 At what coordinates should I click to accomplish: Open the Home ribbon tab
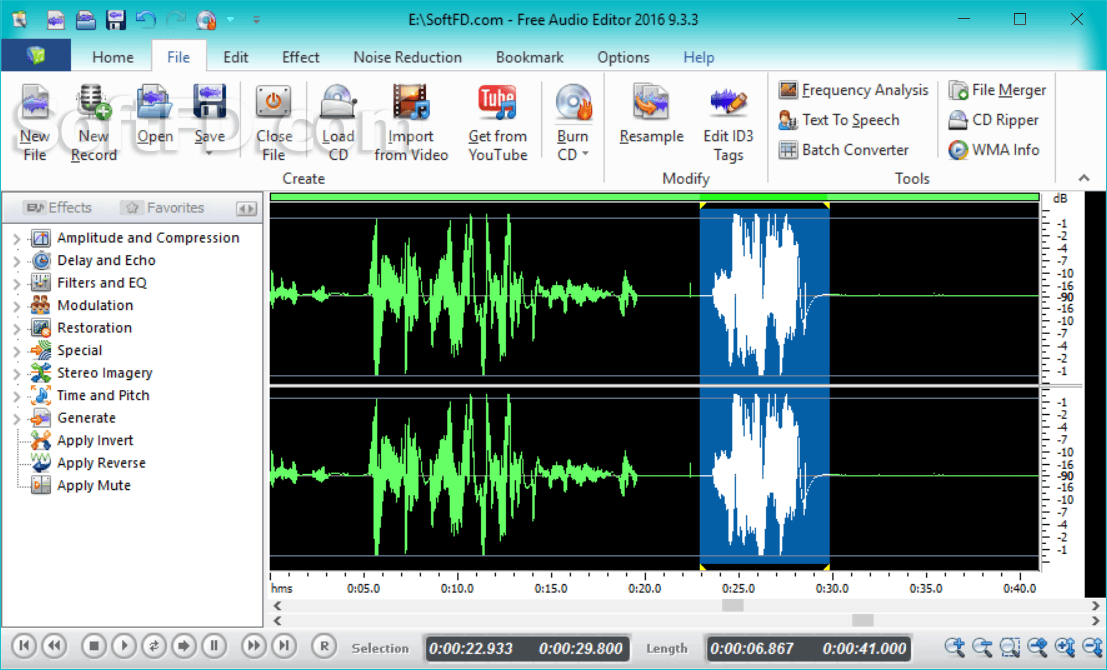click(x=112, y=57)
